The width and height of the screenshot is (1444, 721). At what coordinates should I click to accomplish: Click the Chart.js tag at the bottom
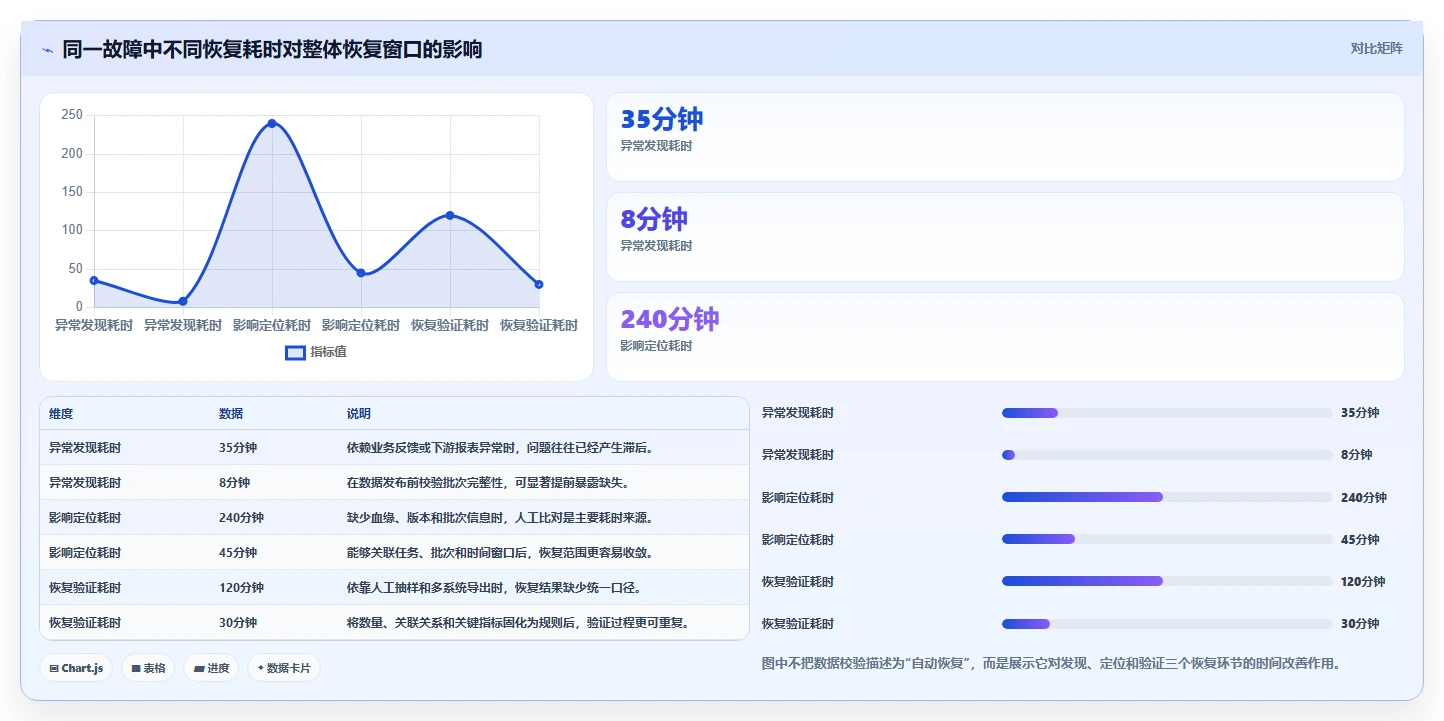(76, 668)
